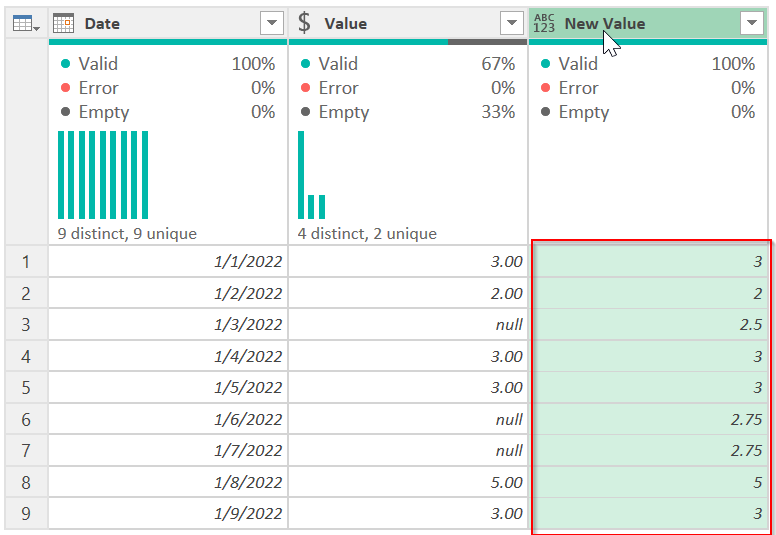Click the Date column type calendar icon
This screenshot has height=535, width=776.
point(63,23)
